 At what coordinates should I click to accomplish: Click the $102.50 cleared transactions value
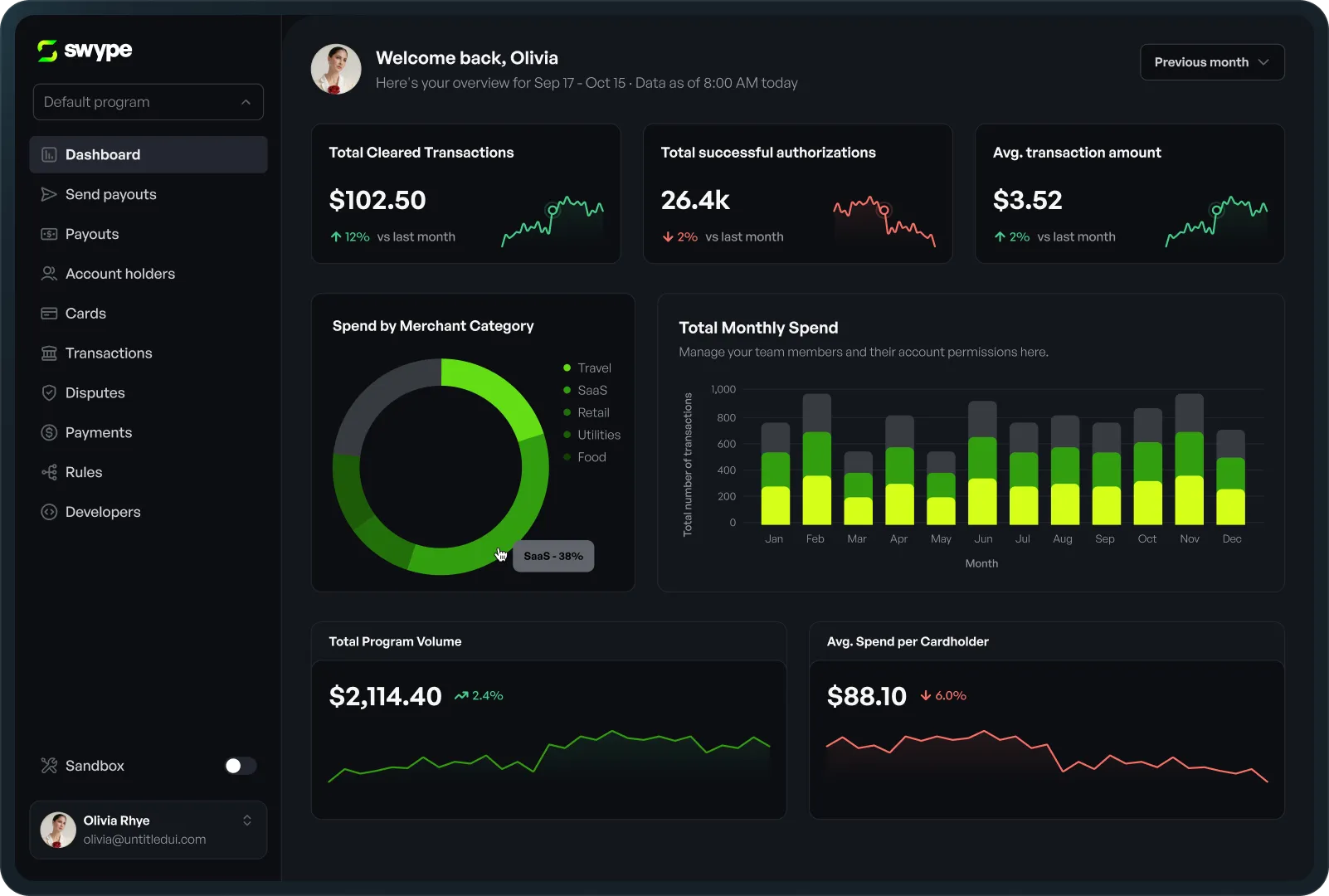[x=377, y=201]
